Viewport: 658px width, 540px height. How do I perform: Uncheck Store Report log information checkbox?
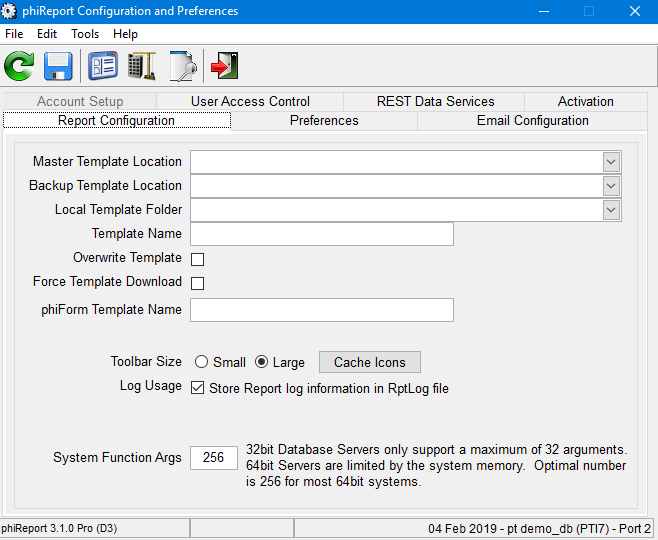click(x=197, y=388)
